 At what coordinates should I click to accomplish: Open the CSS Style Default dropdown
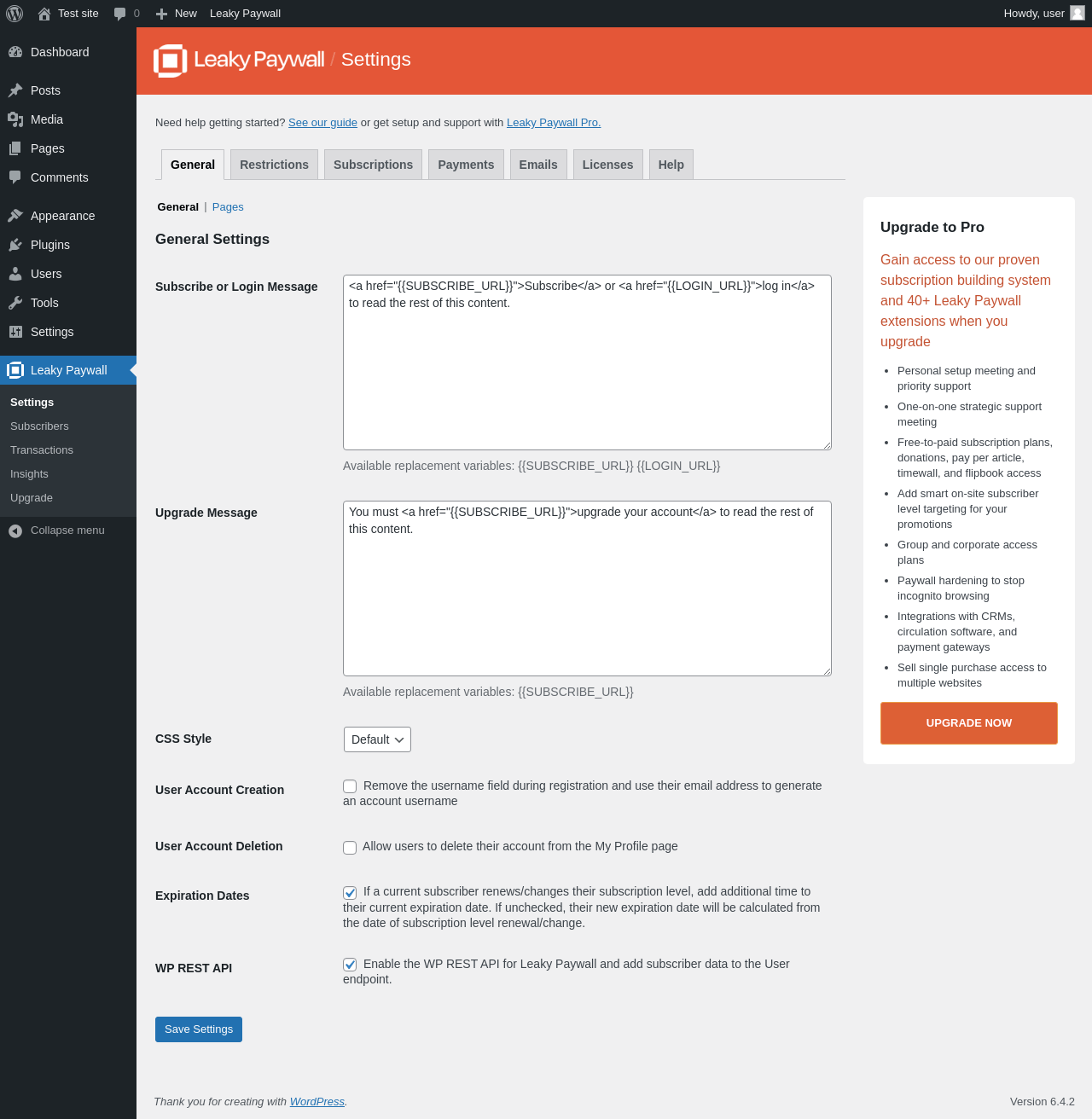point(377,739)
